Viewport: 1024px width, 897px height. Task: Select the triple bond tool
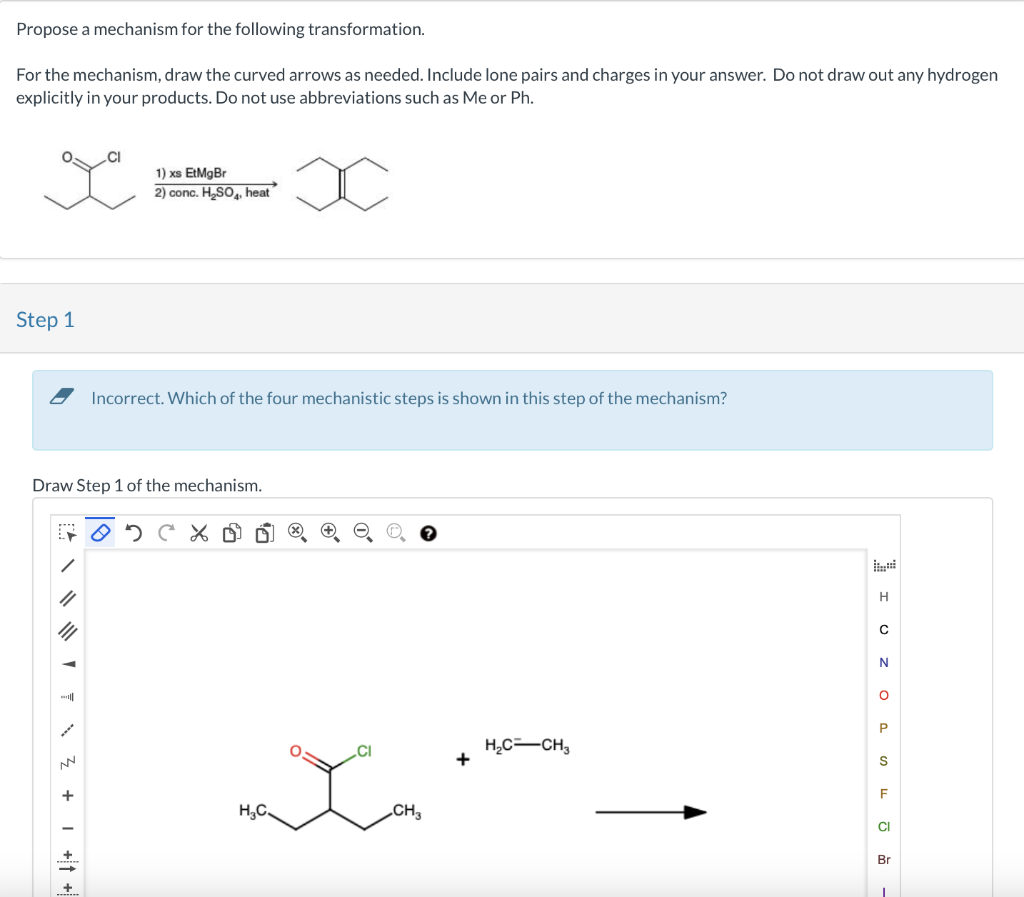pyautogui.click(x=67, y=630)
